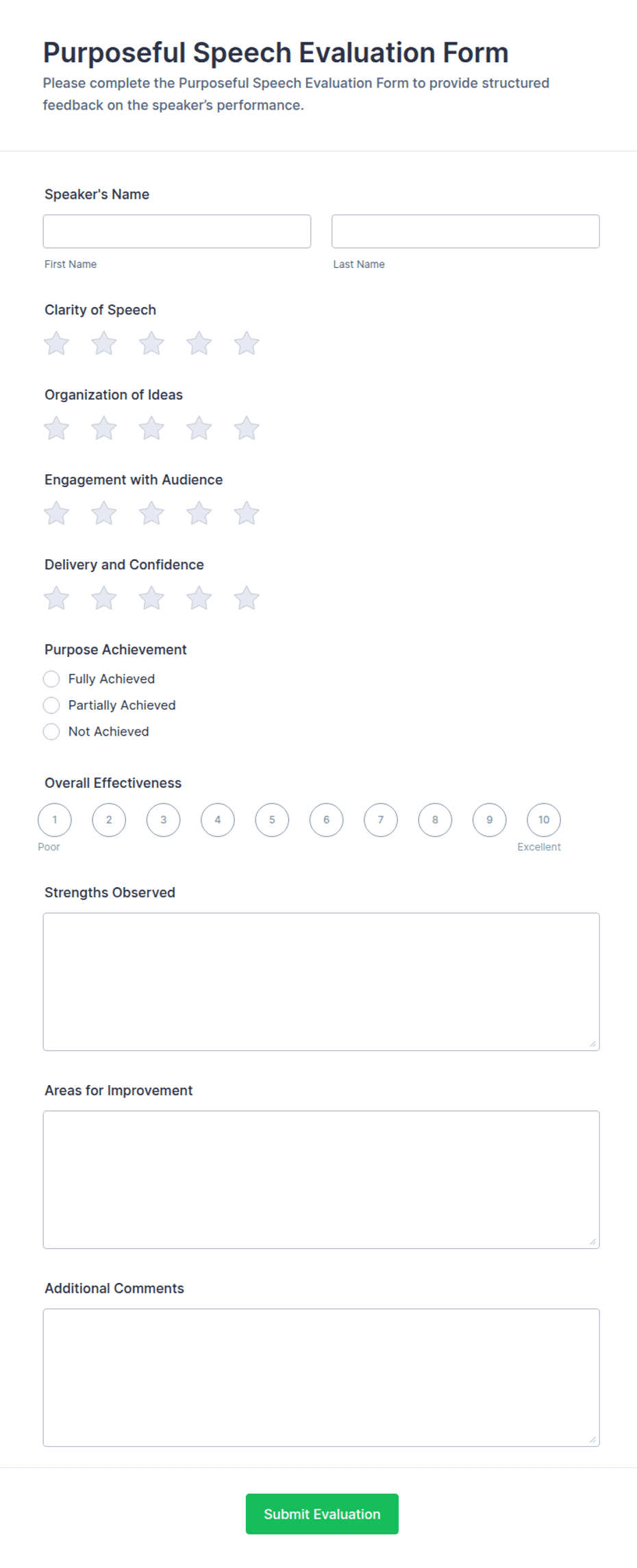Focus the Areas for Improvement text box
637x1568 pixels.
321,1180
